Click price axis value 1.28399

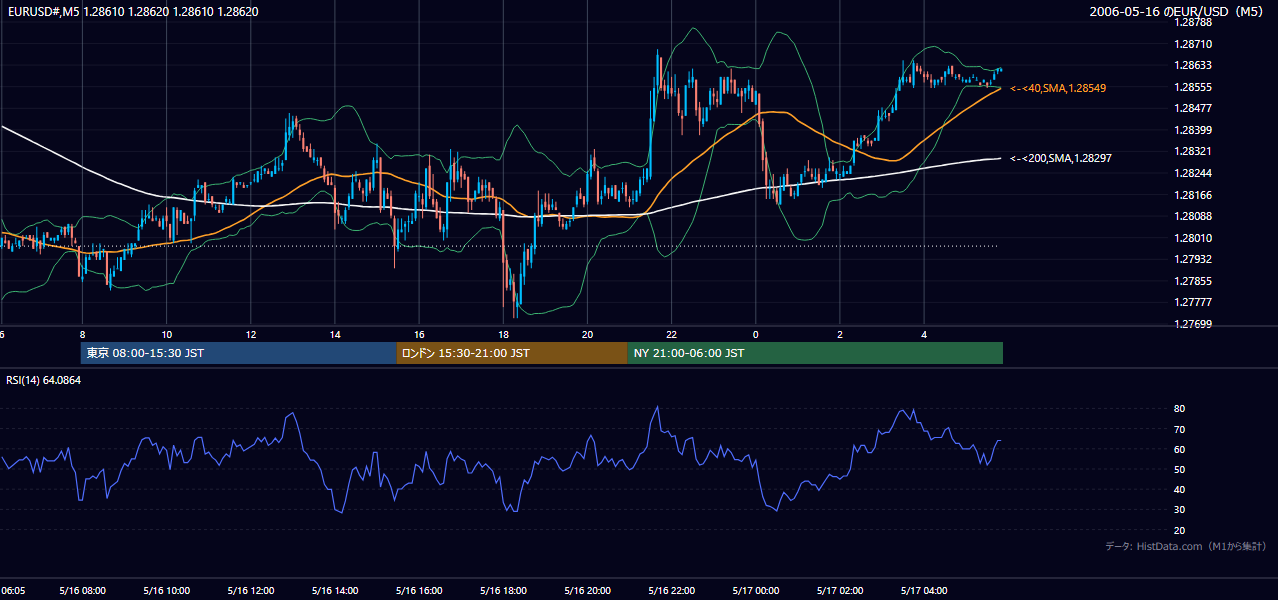click(x=1193, y=130)
